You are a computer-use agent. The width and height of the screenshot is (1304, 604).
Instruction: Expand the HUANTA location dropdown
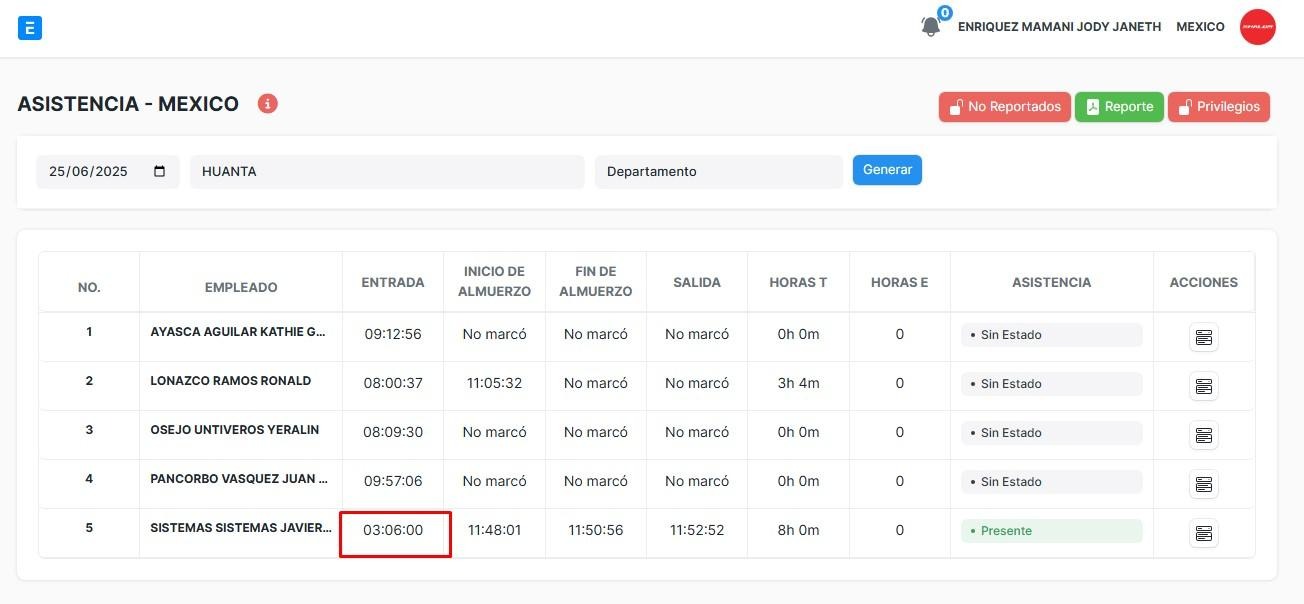[386, 172]
